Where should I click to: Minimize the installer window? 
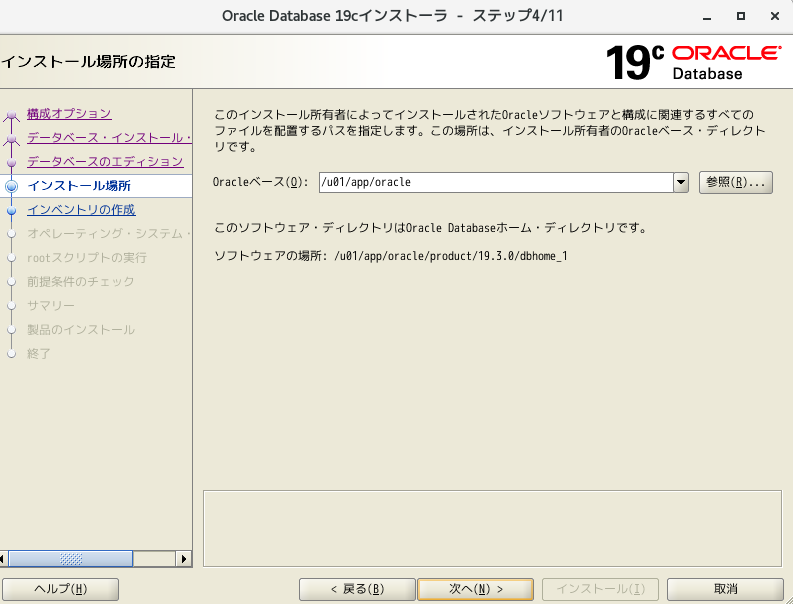point(707,17)
